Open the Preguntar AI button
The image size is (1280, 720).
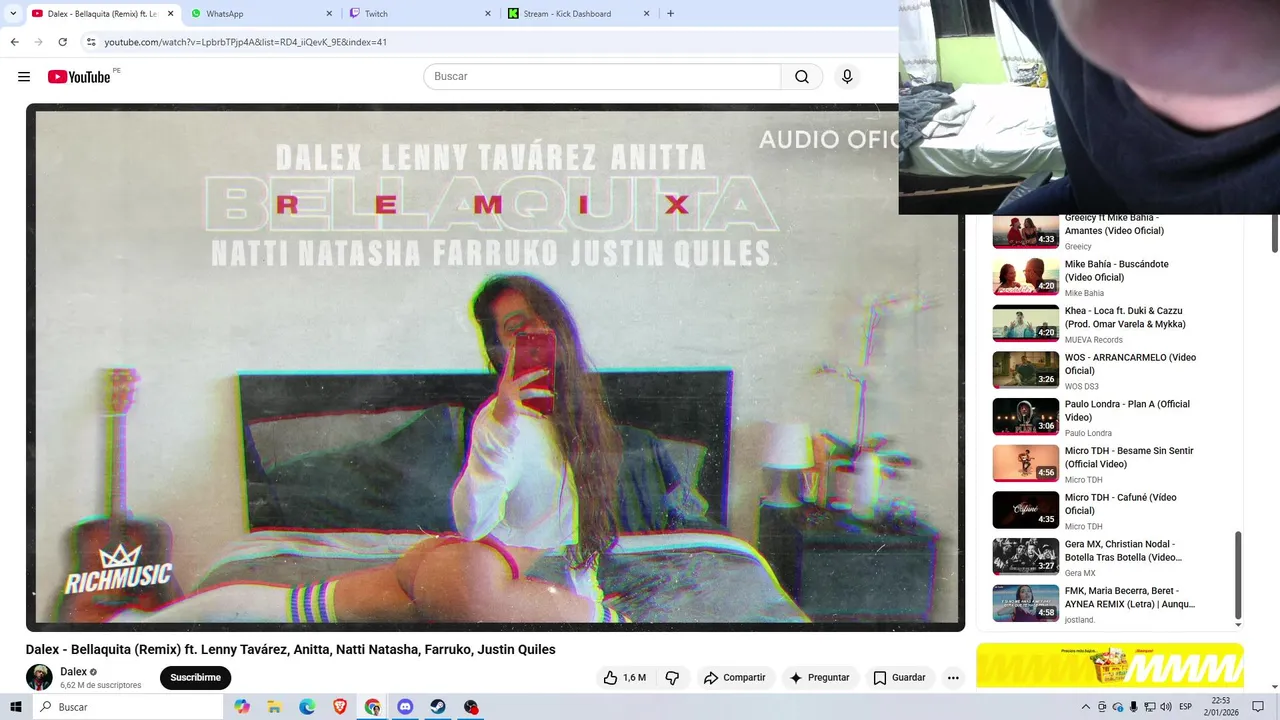coord(819,678)
